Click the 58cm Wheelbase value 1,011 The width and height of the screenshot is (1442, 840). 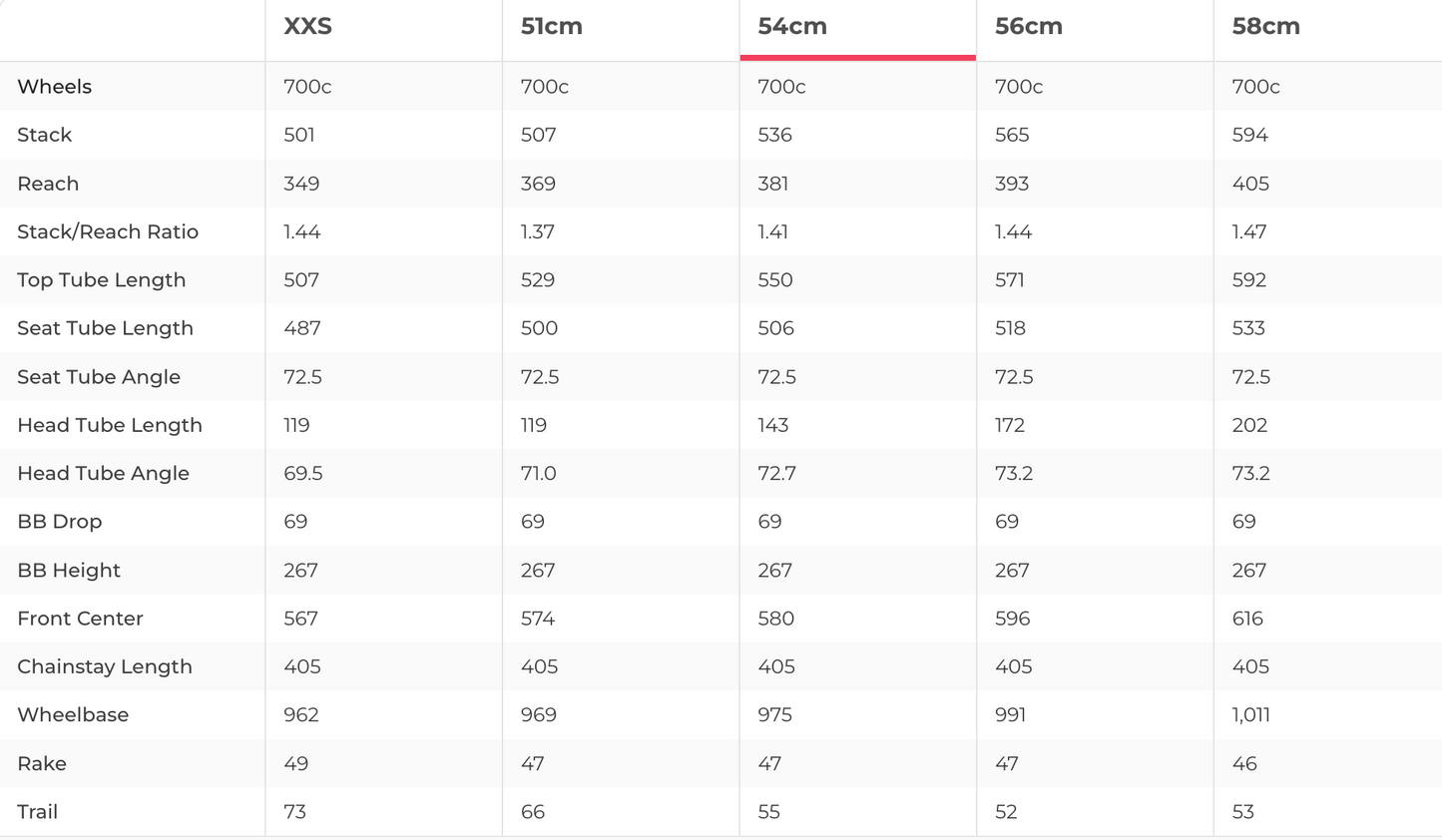tap(1250, 714)
